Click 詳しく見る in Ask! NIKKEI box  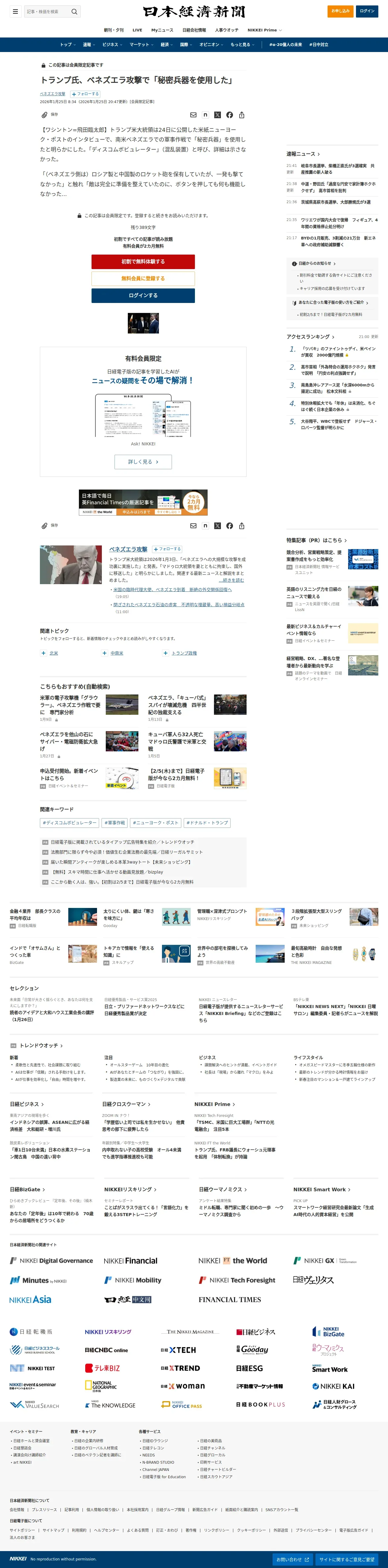[x=143, y=462]
